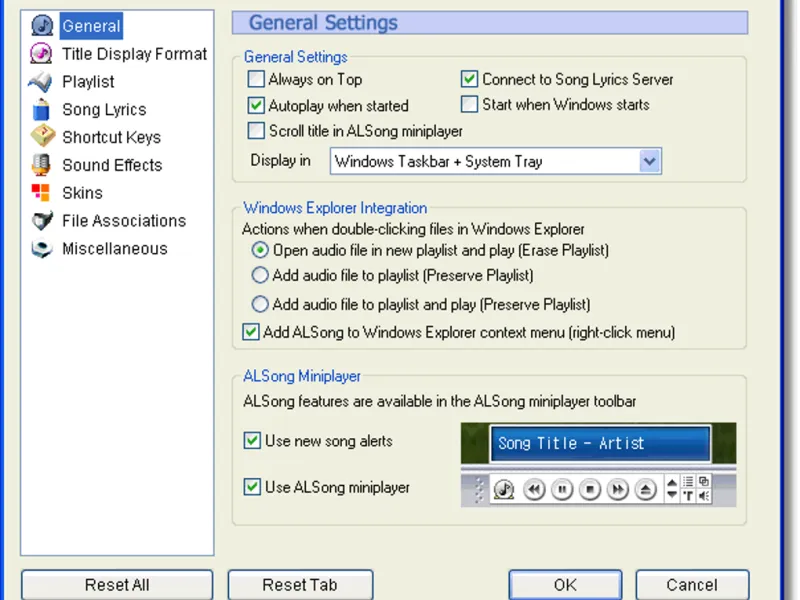Select Open audio file in new playlist radio
The width and height of the screenshot is (800, 600).
[x=260, y=250]
